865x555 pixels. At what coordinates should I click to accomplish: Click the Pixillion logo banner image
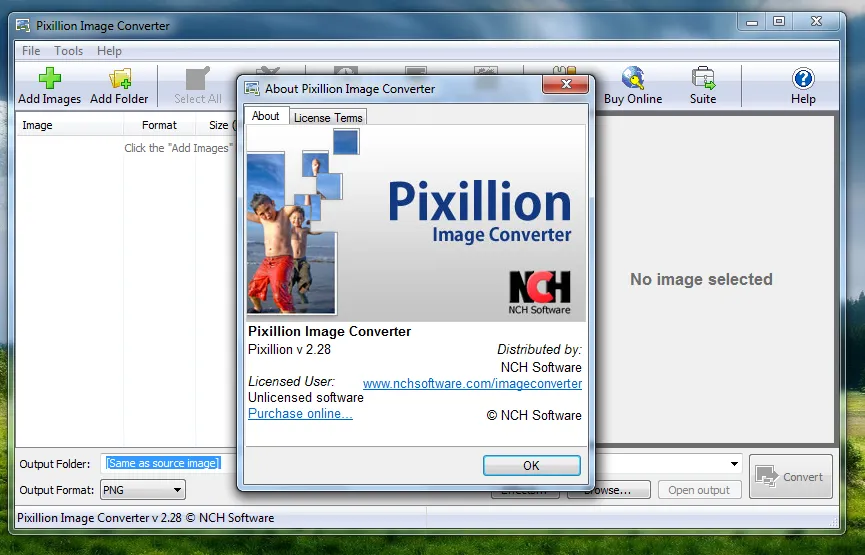tap(417, 223)
